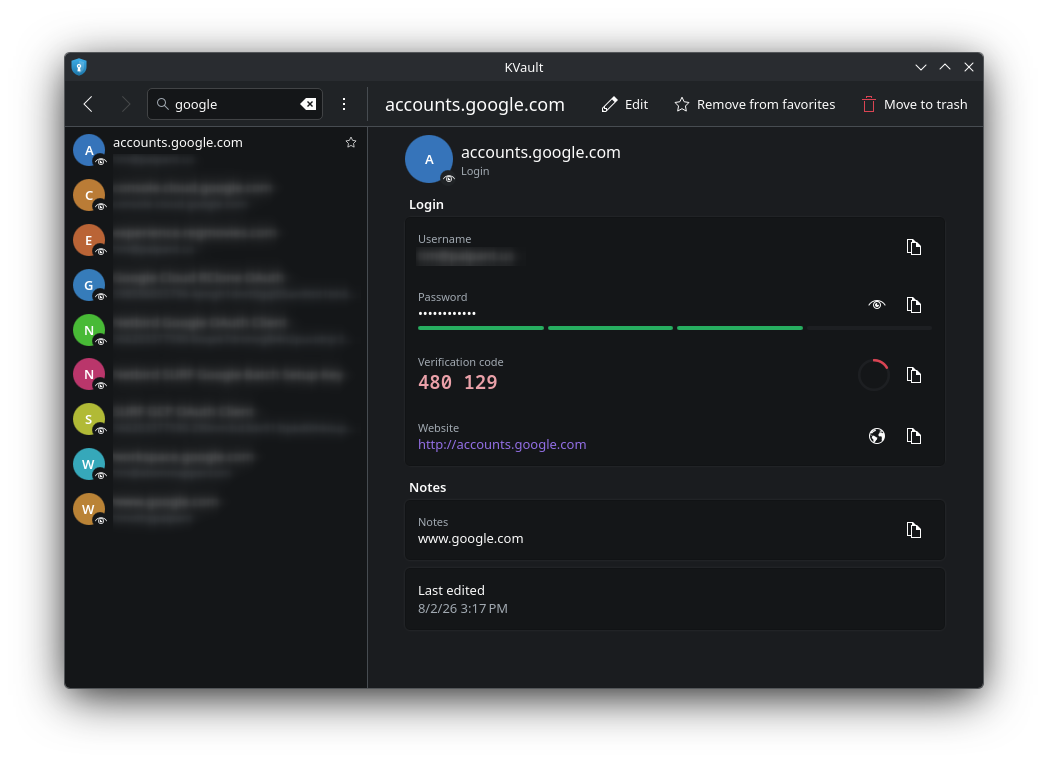Image resolution: width=1048 pixels, height=765 pixels.
Task: Click the large blue A avatar in details
Action: pyautogui.click(x=429, y=159)
